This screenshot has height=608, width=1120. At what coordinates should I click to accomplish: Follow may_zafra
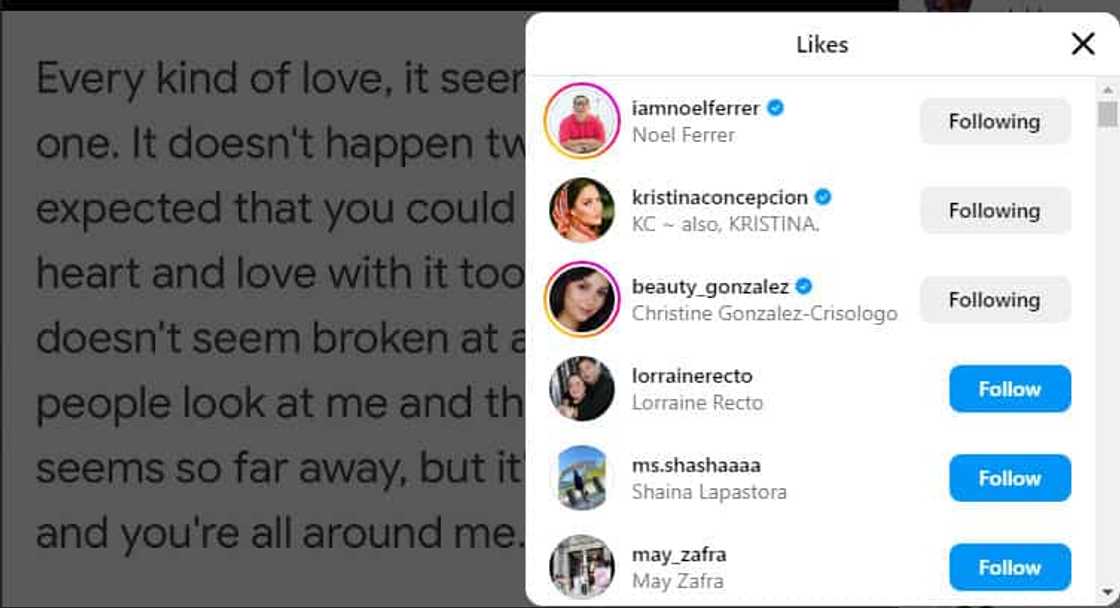(x=1009, y=567)
